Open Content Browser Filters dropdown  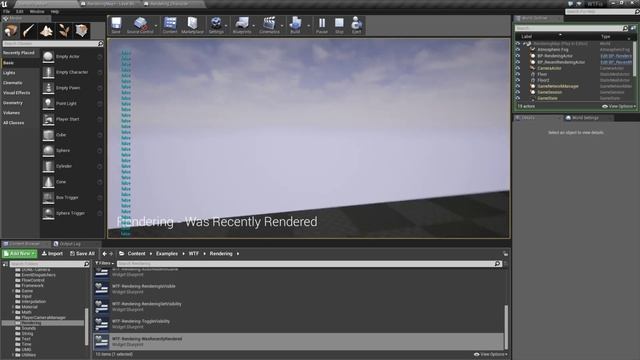(104, 264)
